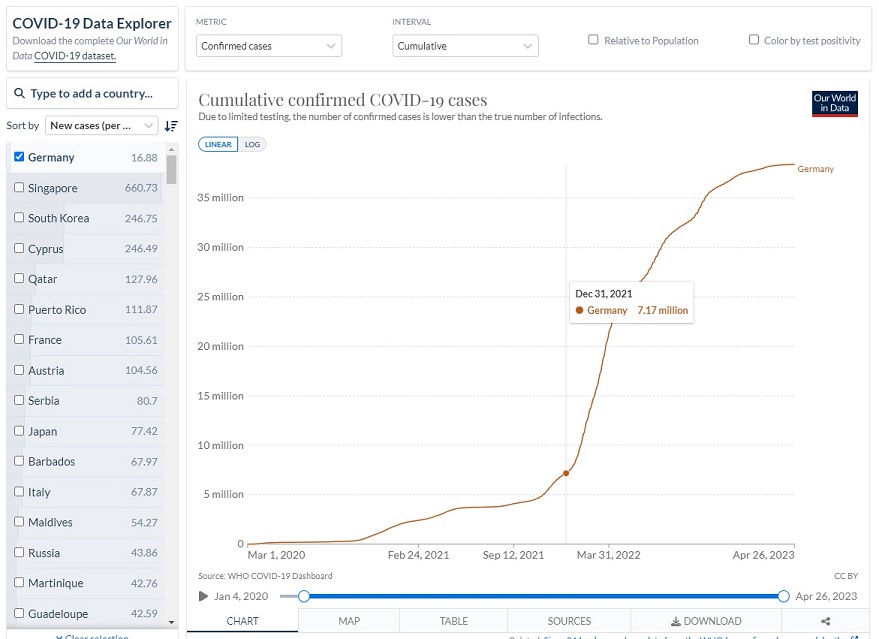Click the Our World in Data logo
This screenshot has height=639, width=879.
click(x=834, y=104)
